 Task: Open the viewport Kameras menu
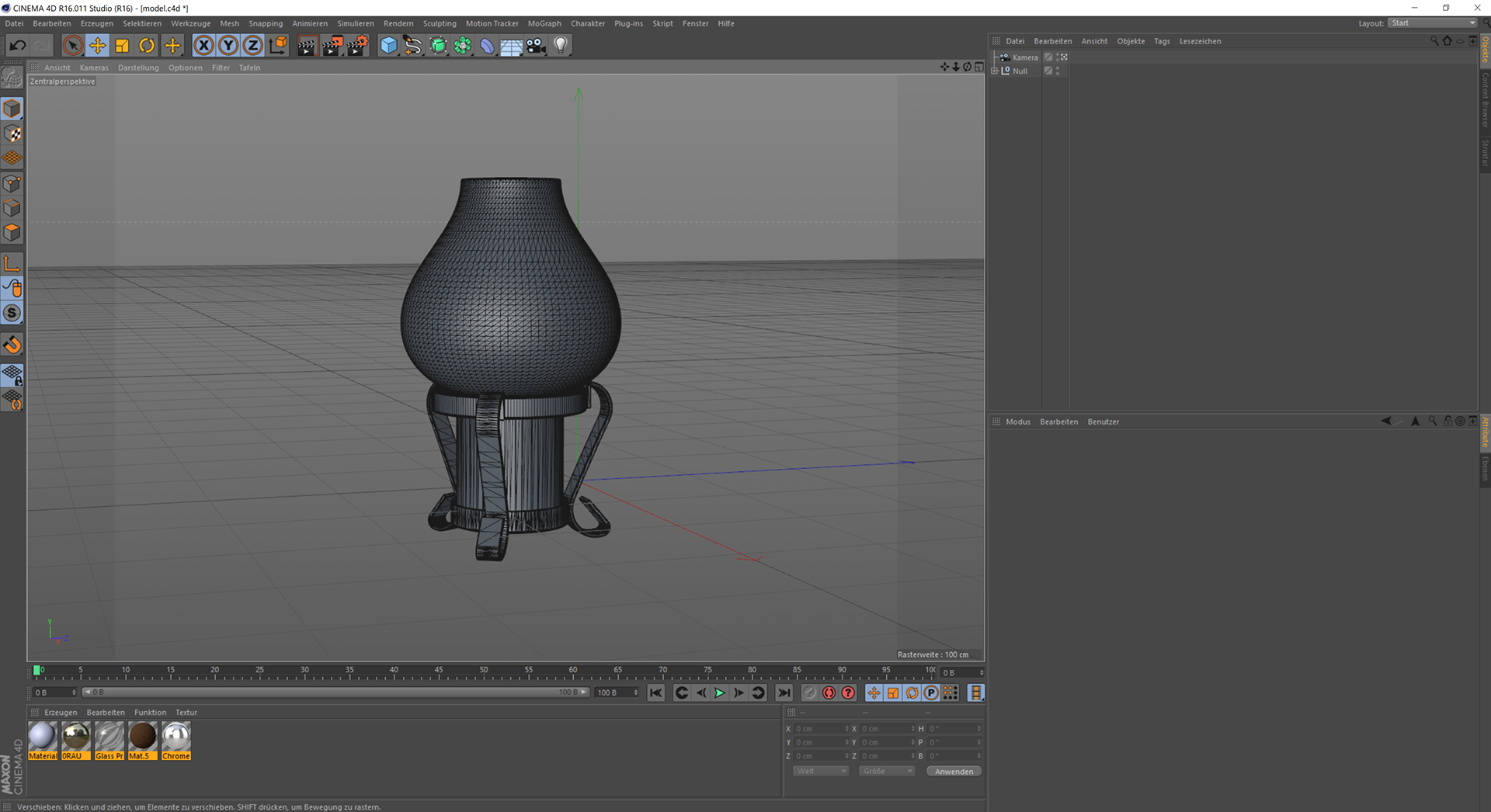coord(94,68)
